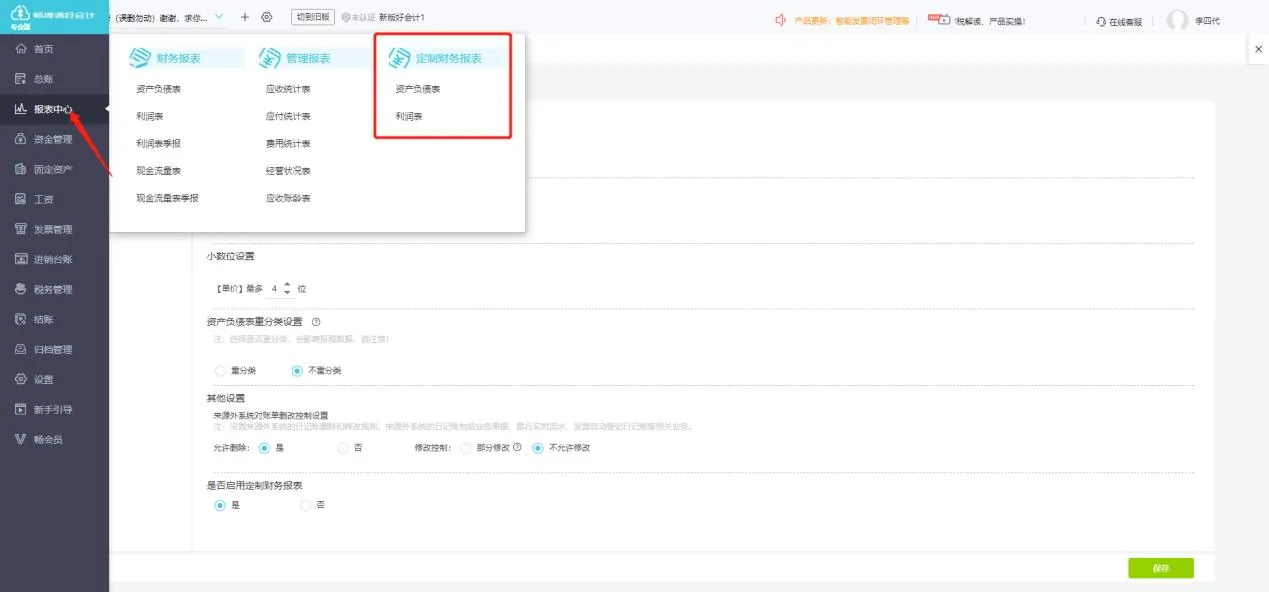
Task: Click the headset 在线客服 icon
Action: pos(1101,21)
